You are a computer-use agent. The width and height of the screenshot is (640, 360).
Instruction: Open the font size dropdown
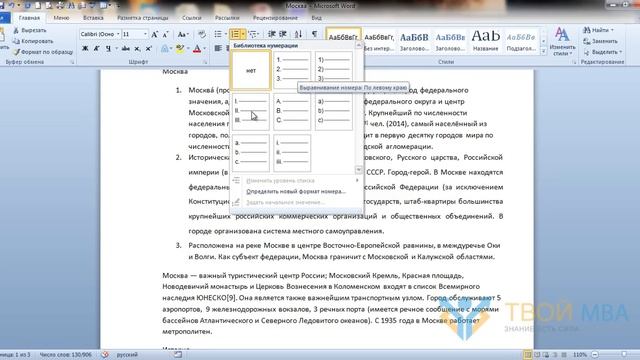point(145,34)
